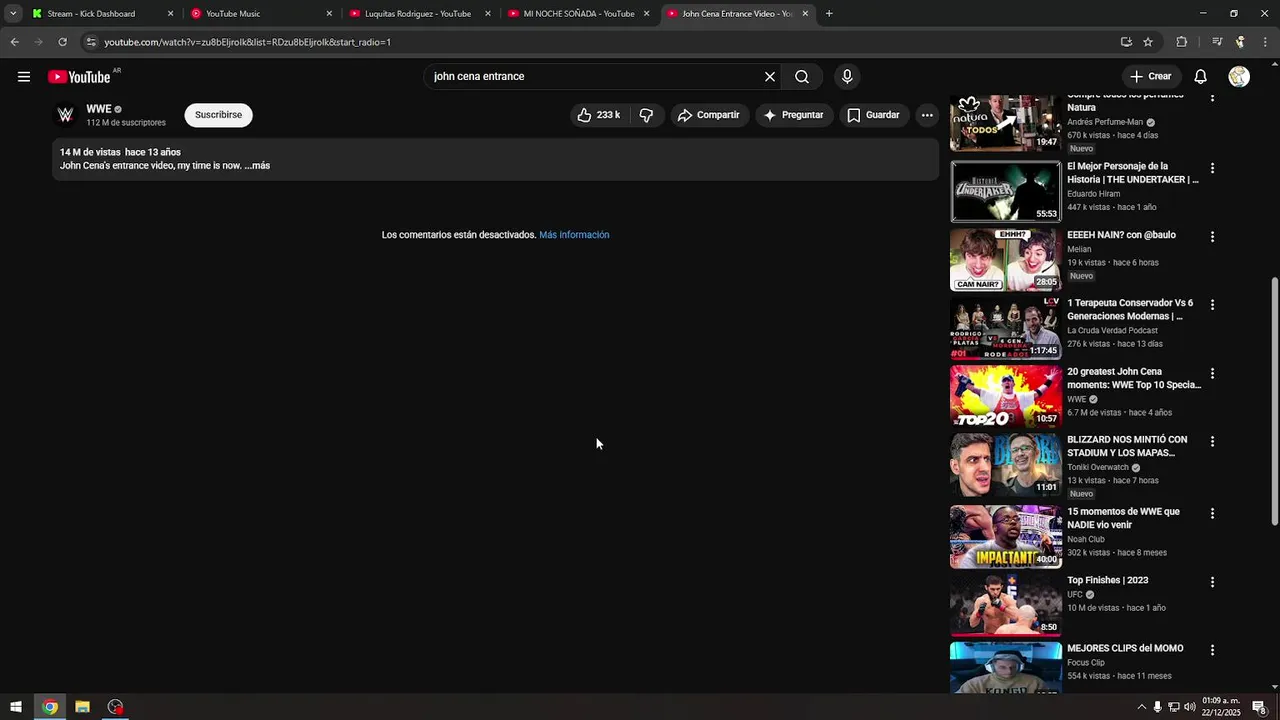1280x720 pixels.
Task: Open options for 15 momentos de WWE
Action: tap(1212, 513)
